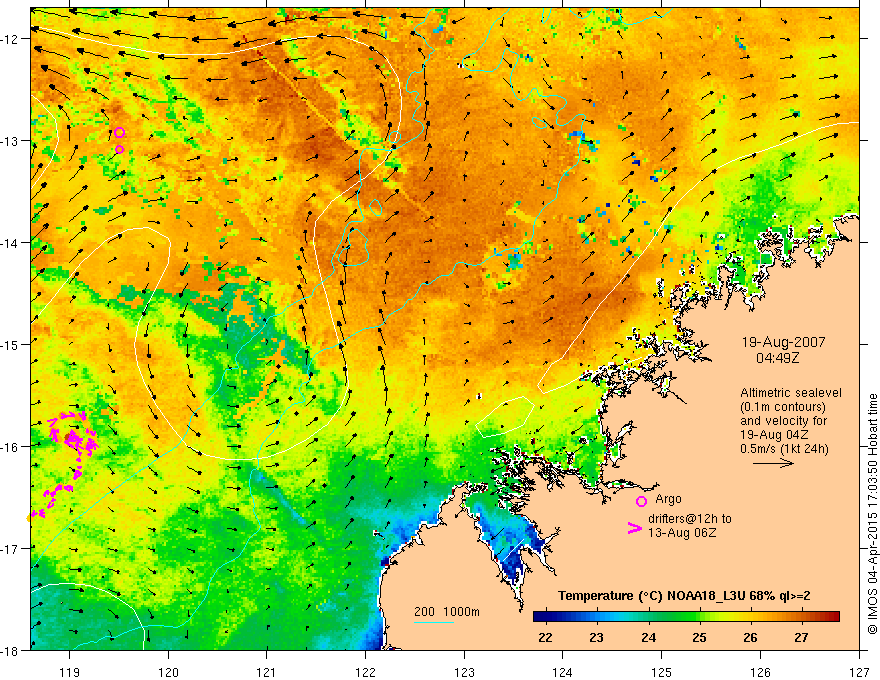Click the '200 1000m' depth label

coord(447,612)
